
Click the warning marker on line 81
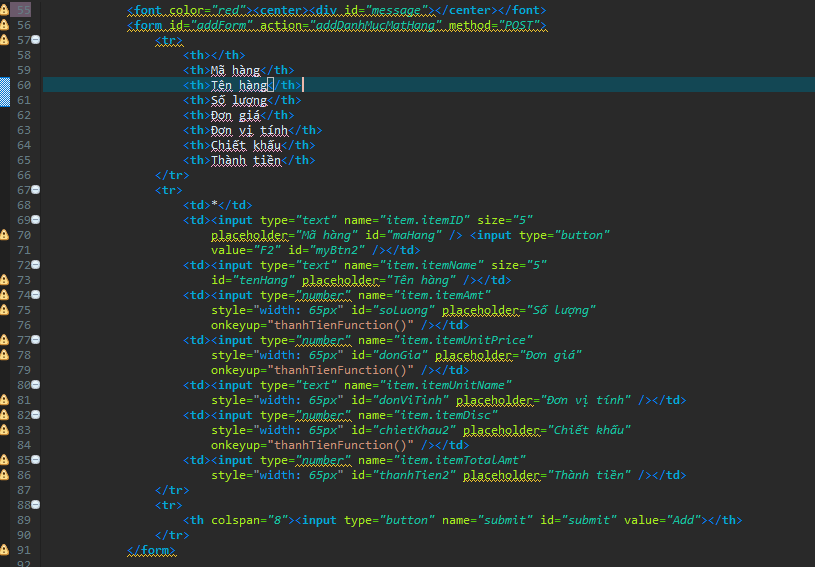[x=4, y=400]
